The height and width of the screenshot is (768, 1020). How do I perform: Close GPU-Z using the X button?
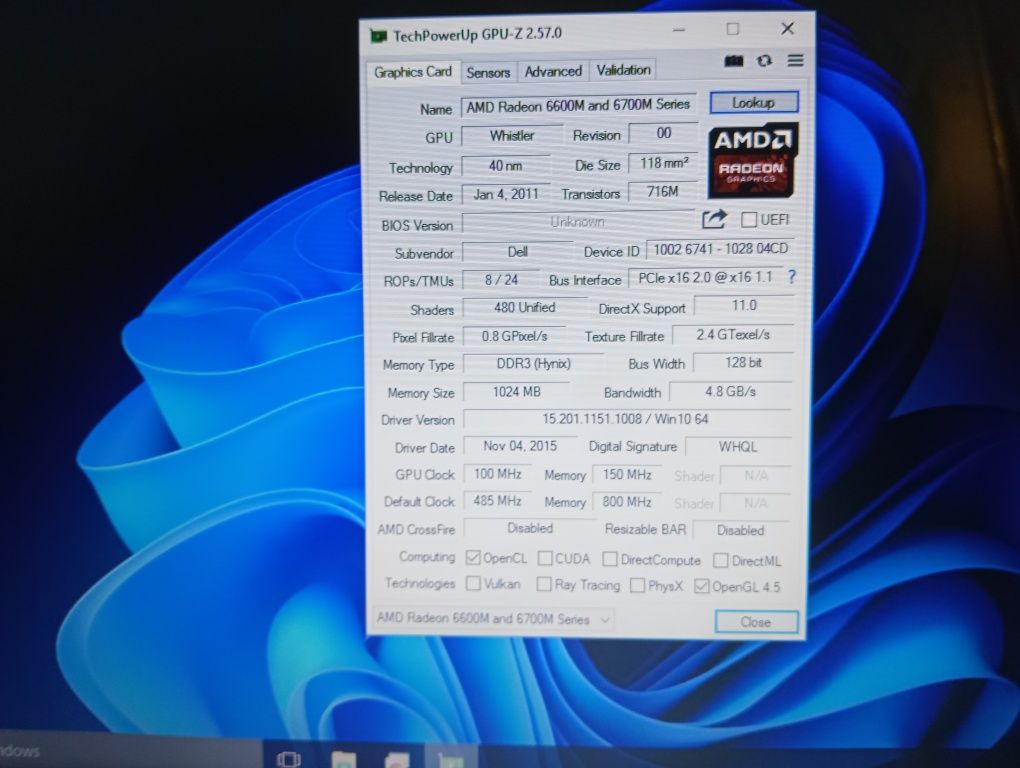pyautogui.click(x=787, y=29)
